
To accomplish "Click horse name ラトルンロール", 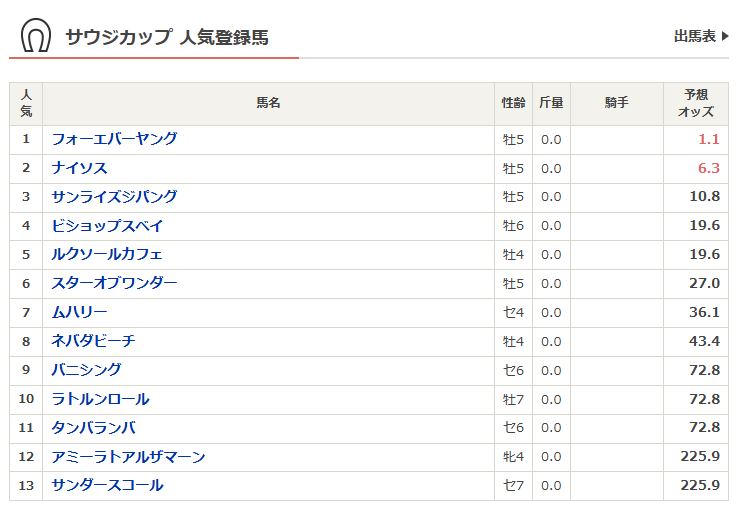I will click(100, 399).
